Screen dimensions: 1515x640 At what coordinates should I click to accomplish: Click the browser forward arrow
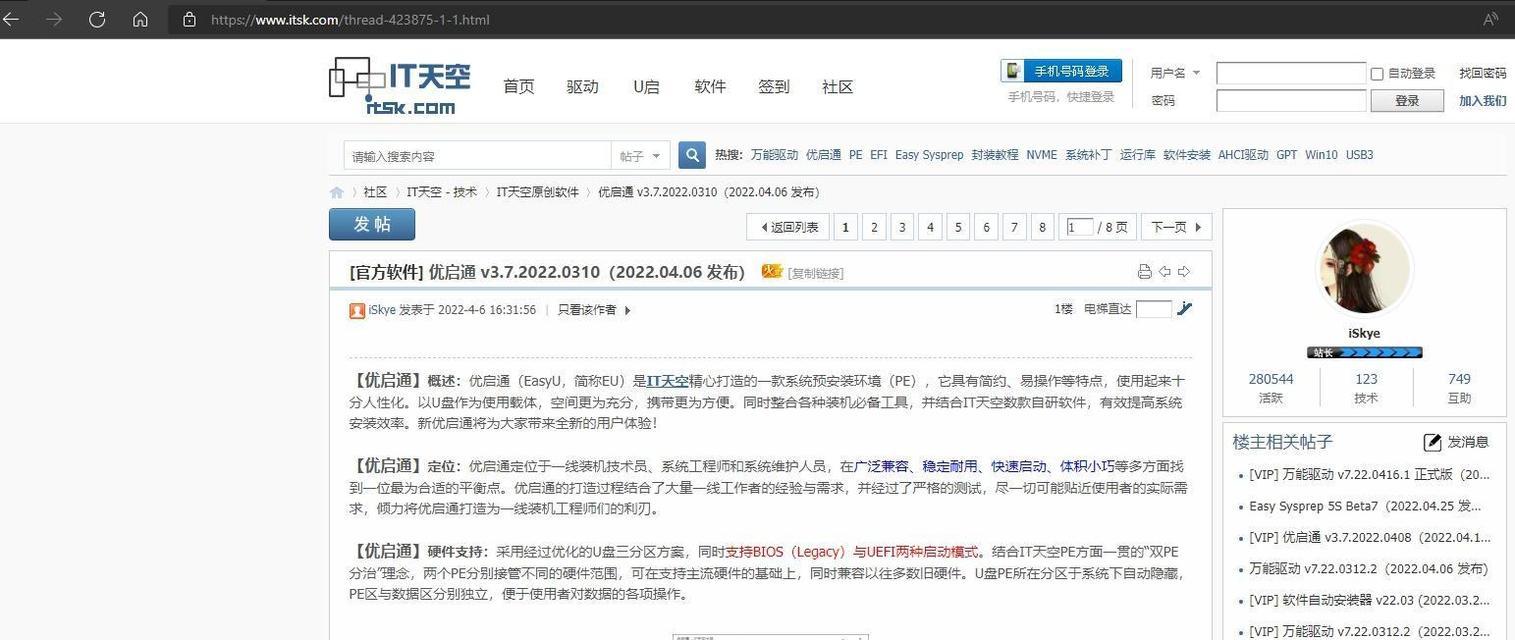pos(54,19)
